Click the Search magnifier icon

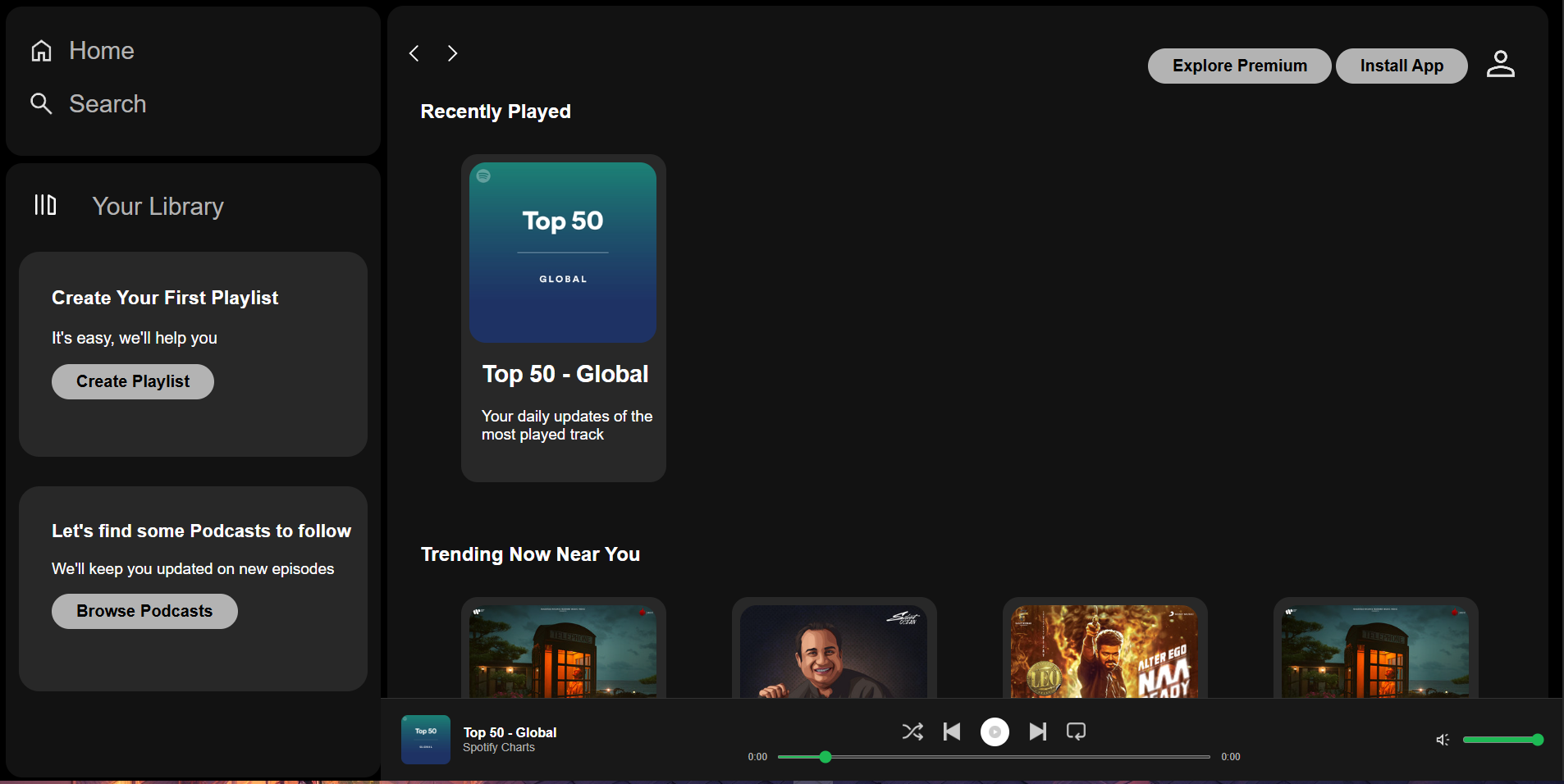[x=41, y=103]
